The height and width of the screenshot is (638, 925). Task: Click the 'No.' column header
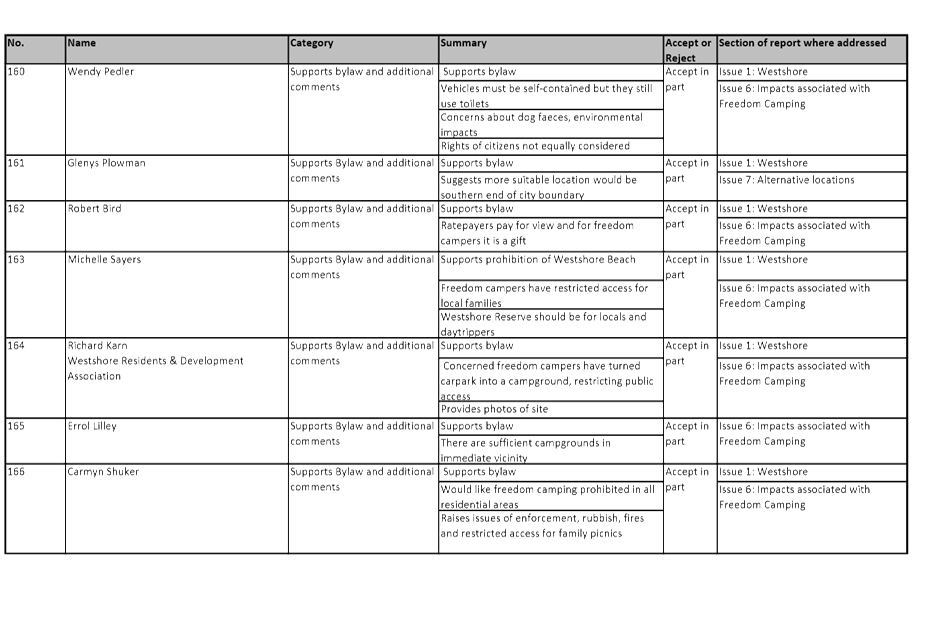35,50
